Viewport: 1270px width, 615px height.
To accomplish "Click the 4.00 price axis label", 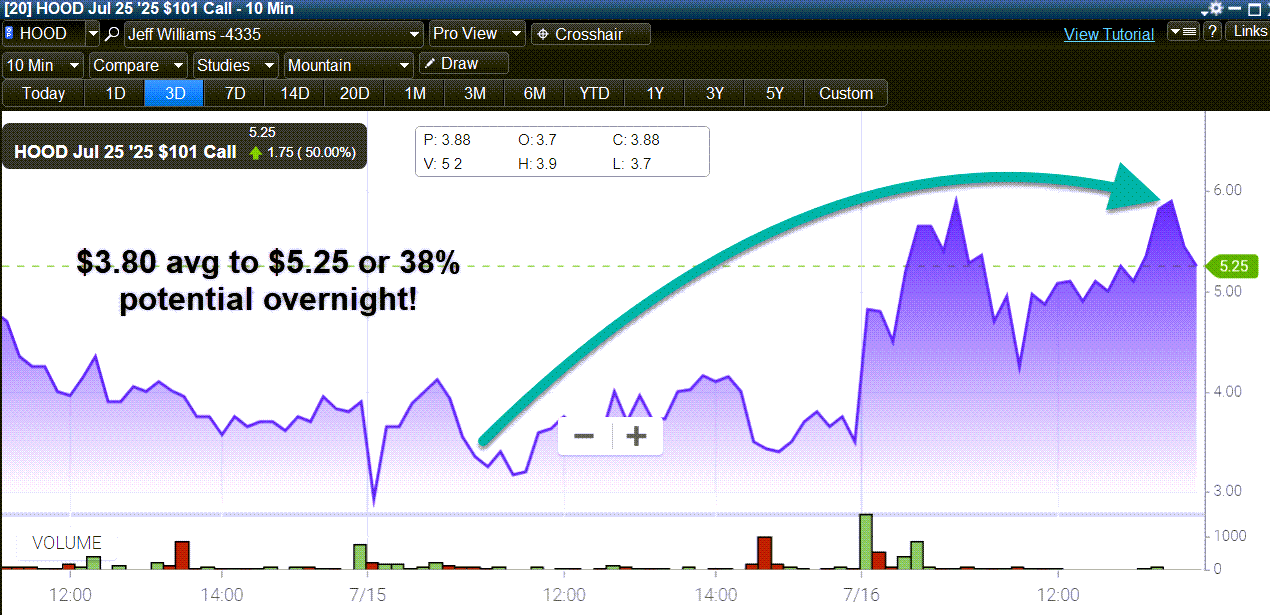I will [x=1228, y=391].
